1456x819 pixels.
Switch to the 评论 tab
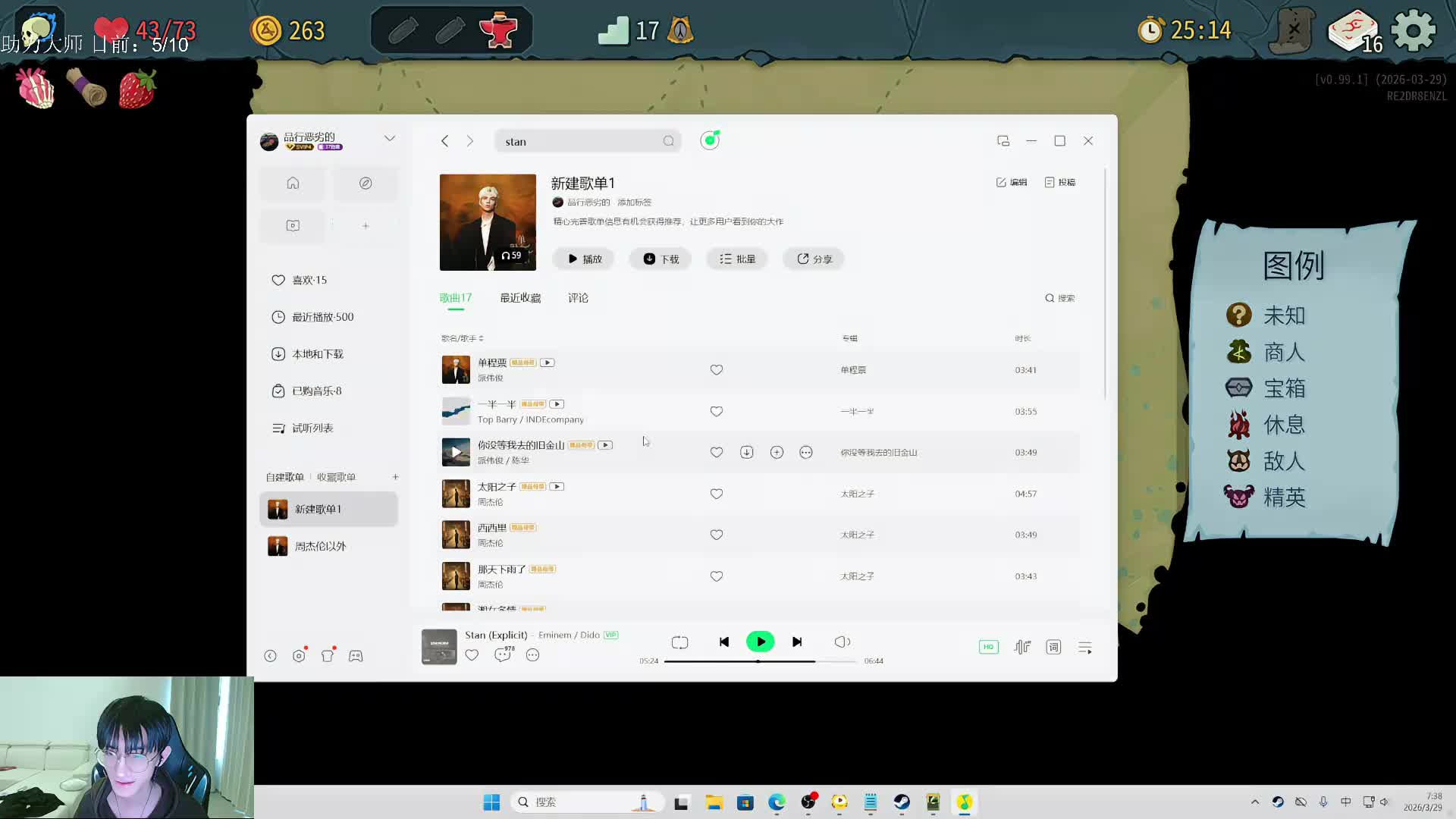click(578, 298)
